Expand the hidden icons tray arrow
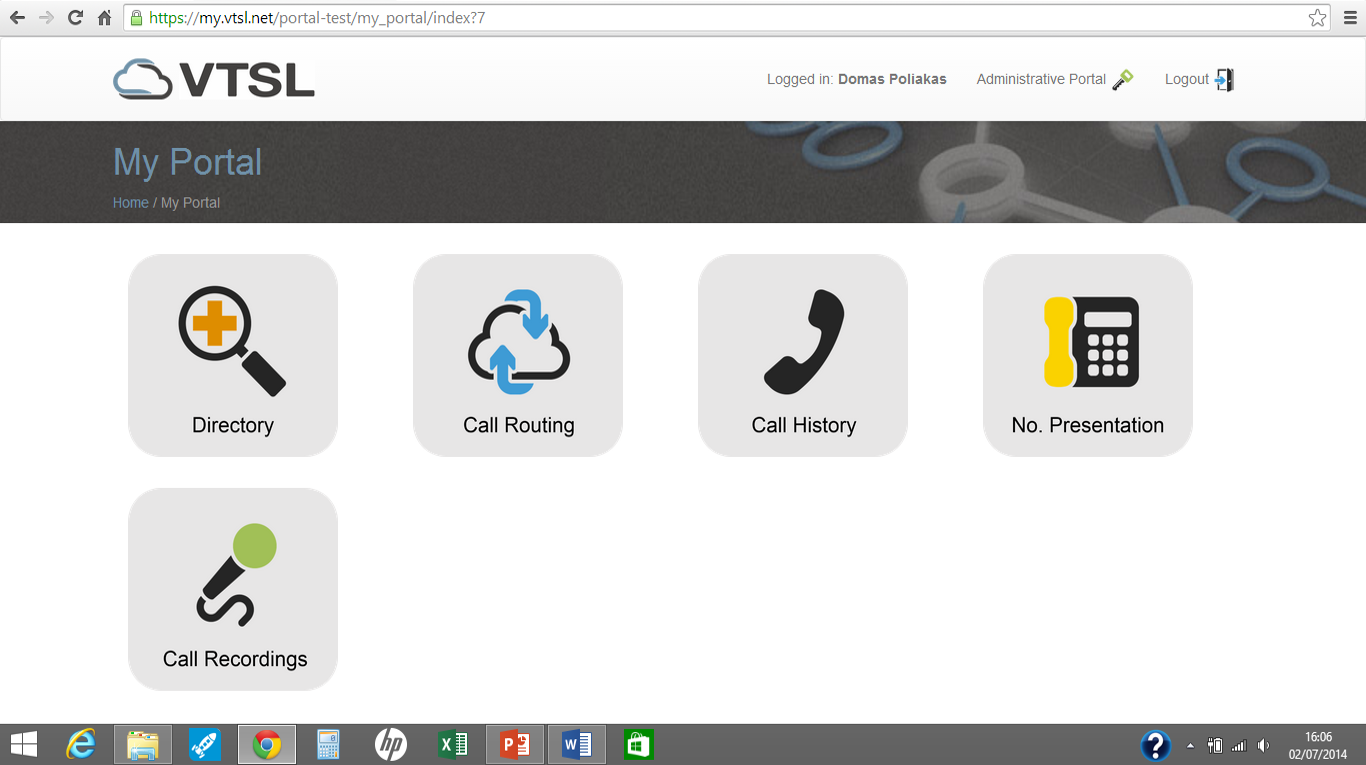The height and width of the screenshot is (765, 1366). [1189, 744]
